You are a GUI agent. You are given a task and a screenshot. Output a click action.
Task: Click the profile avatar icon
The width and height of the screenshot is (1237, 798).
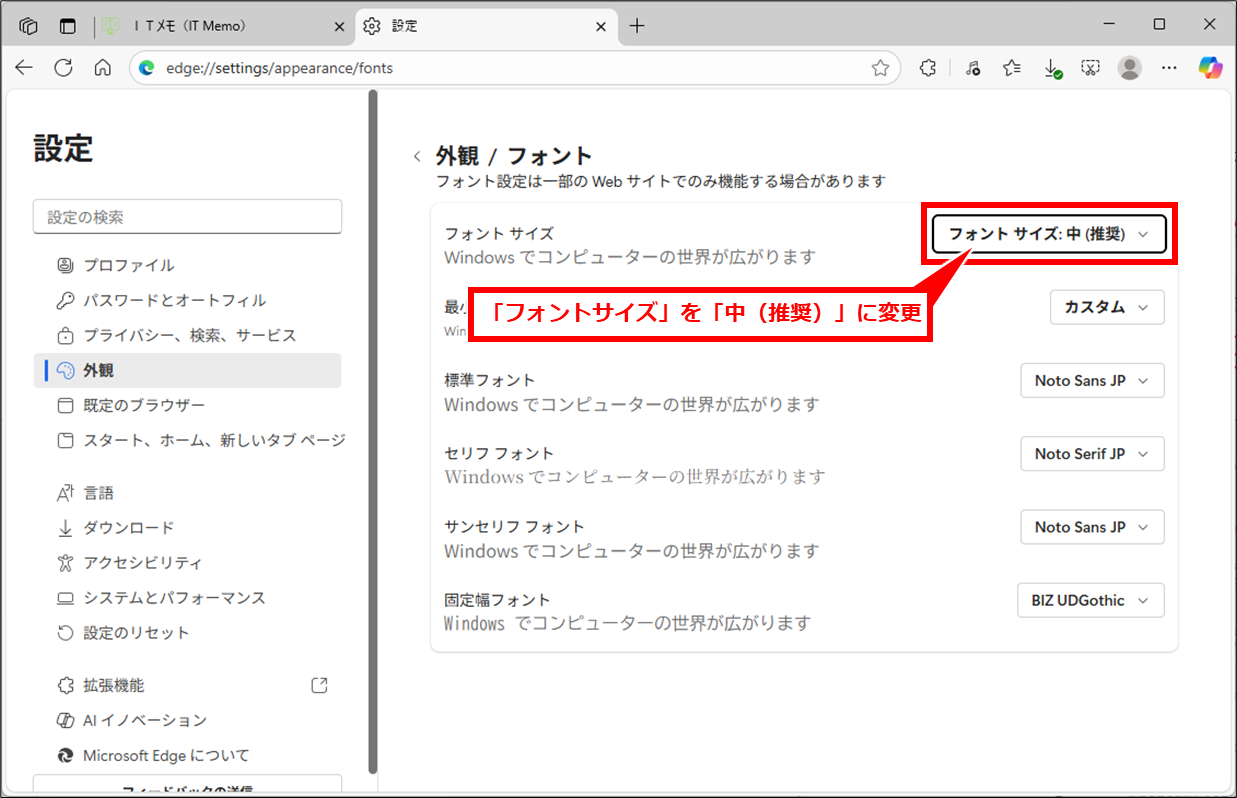click(x=1130, y=67)
